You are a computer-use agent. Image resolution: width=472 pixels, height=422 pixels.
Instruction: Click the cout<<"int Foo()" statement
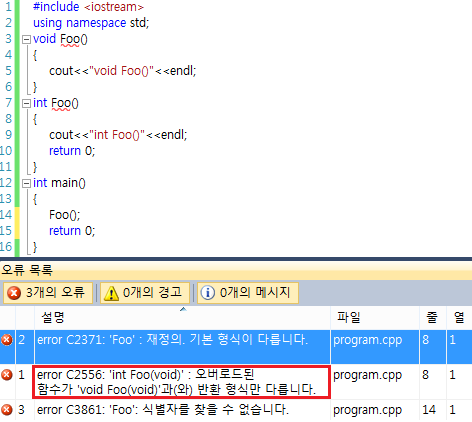point(118,135)
